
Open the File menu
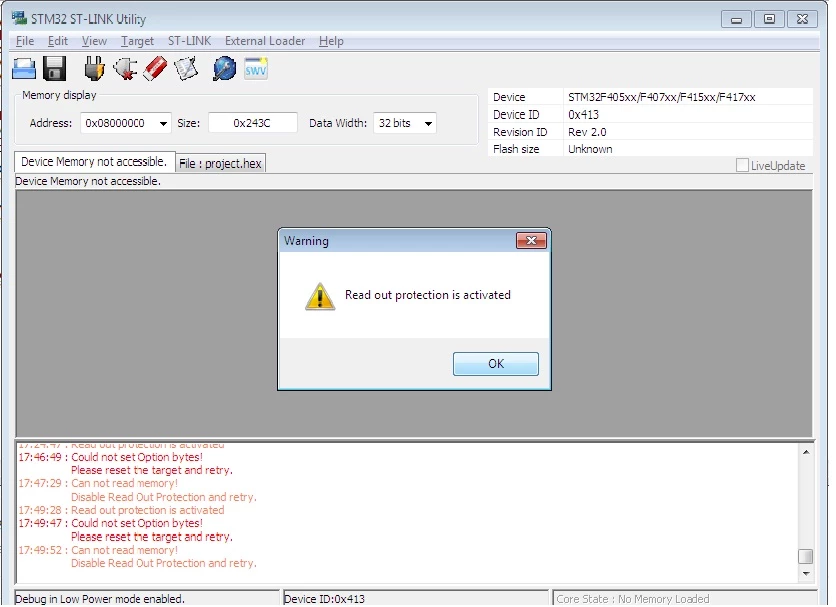pos(25,41)
